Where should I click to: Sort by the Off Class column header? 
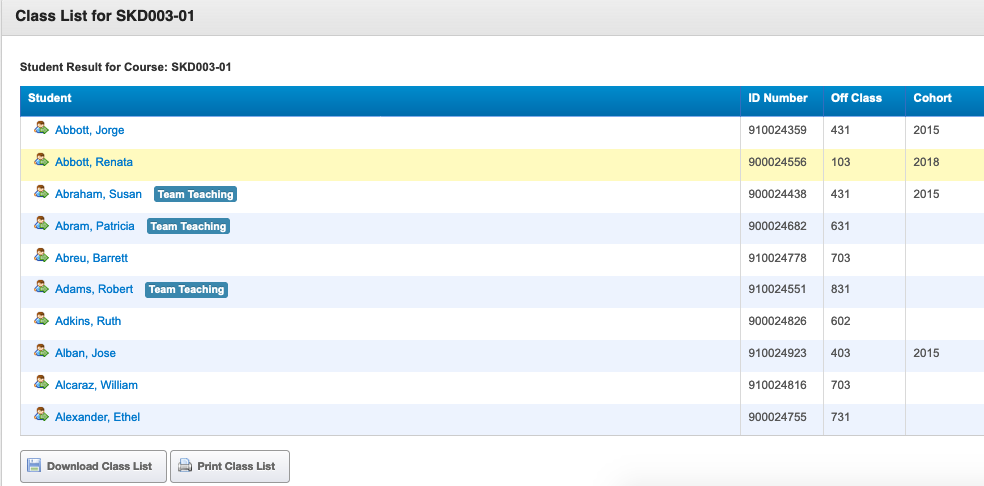click(856, 98)
